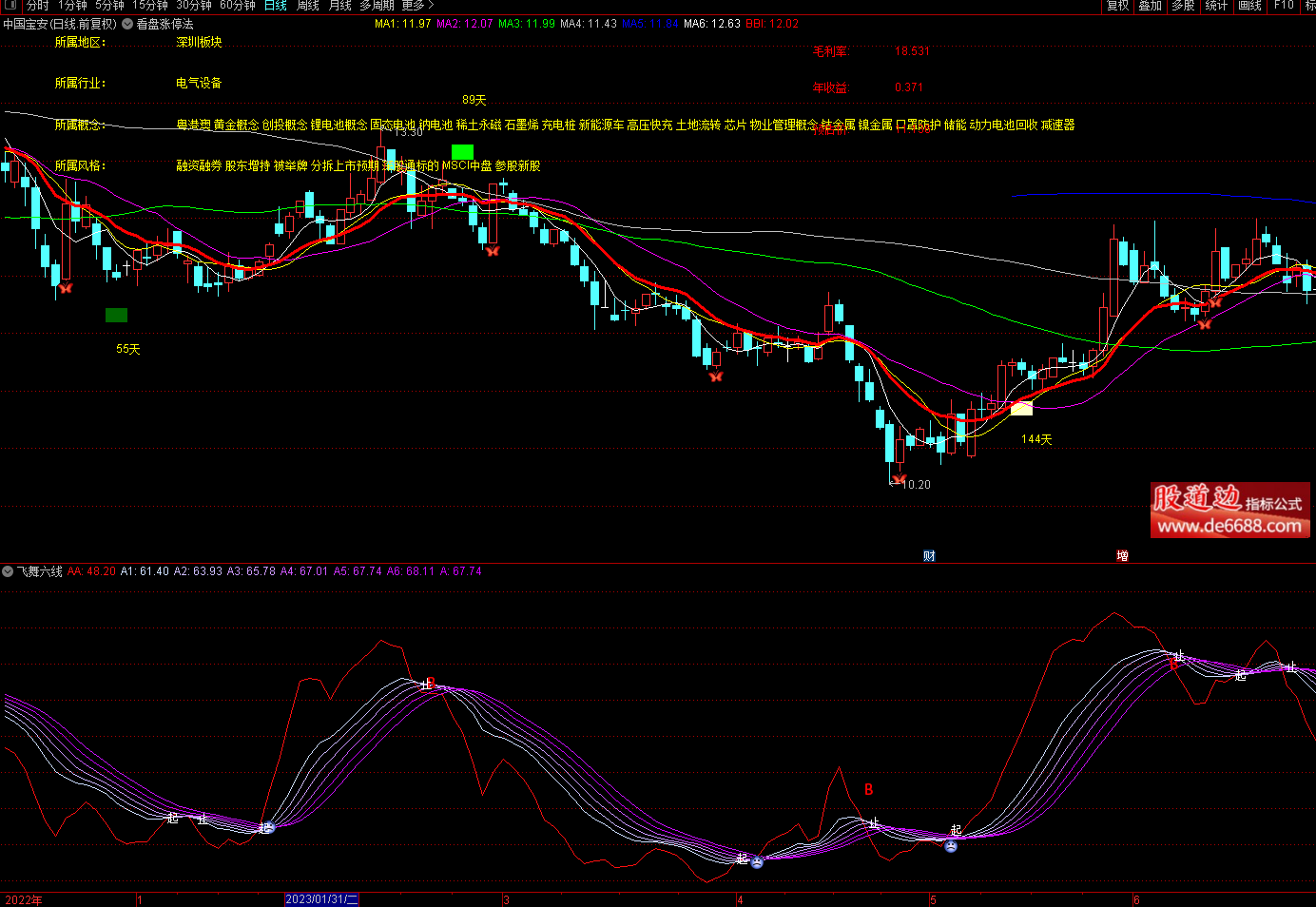Viewport: 1316px width, 907px height.
Task: Open F10 company info
Action: 1284,5
